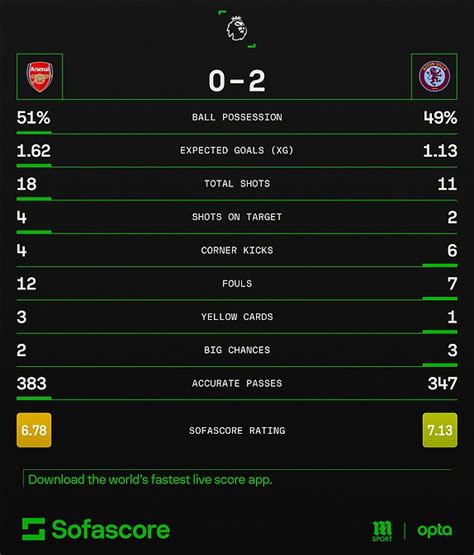Viewport: 474px width, 555px height.
Task: Click the Aston Villa club crest
Action: [434, 76]
